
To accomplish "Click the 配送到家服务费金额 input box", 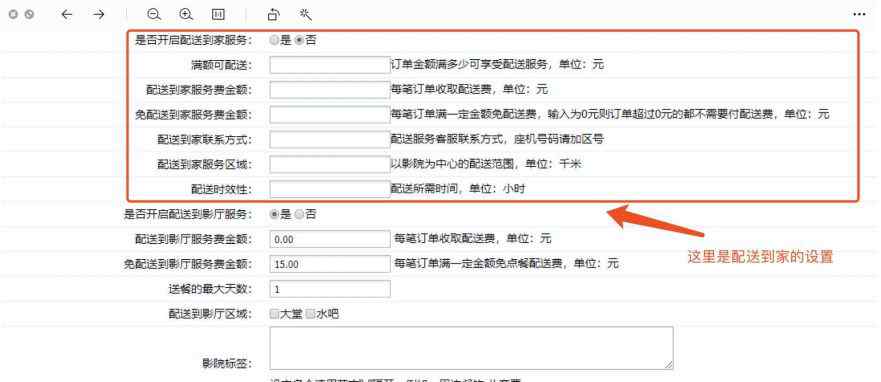I will click(x=330, y=90).
